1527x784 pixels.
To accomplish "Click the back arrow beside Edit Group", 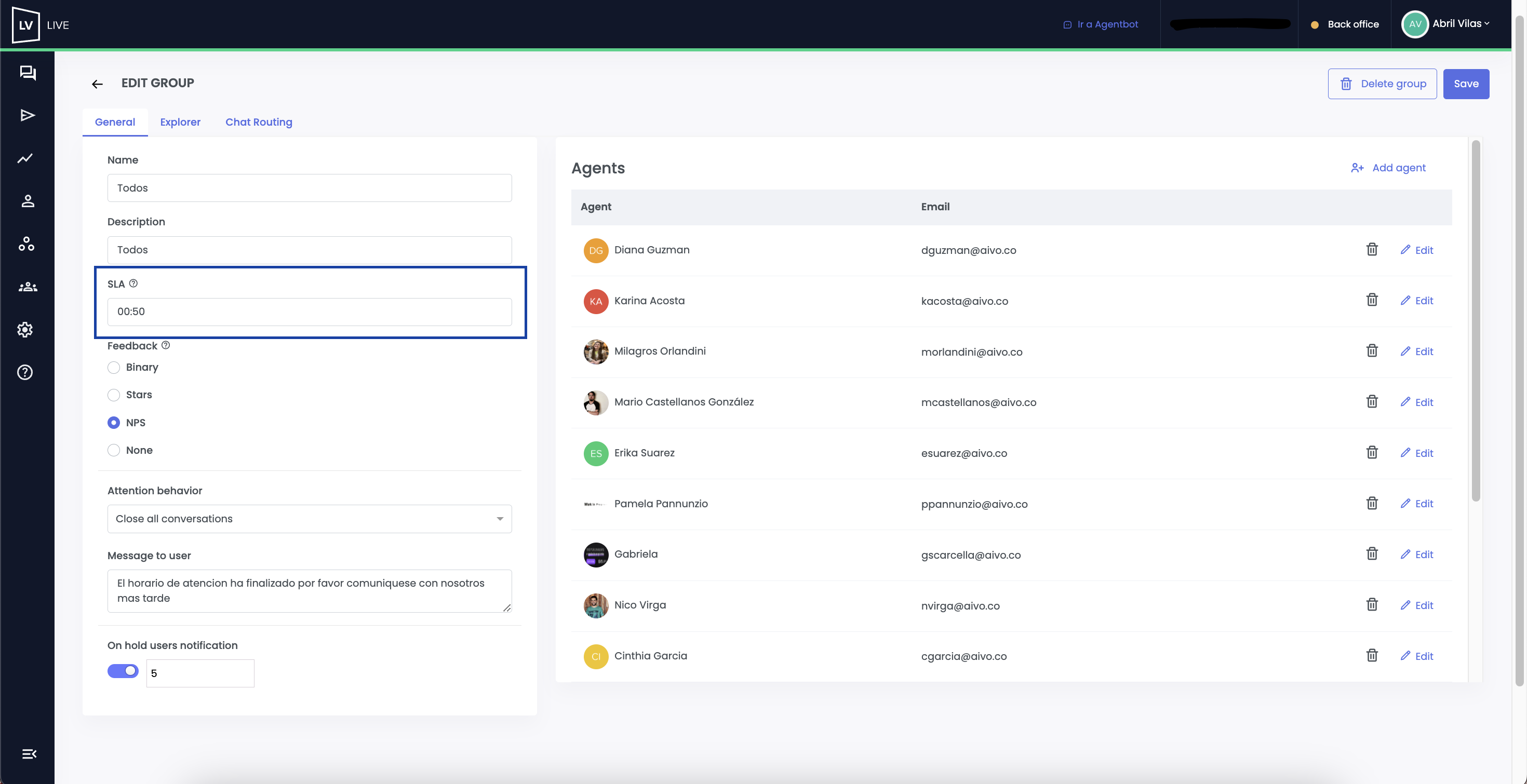I will pos(97,84).
